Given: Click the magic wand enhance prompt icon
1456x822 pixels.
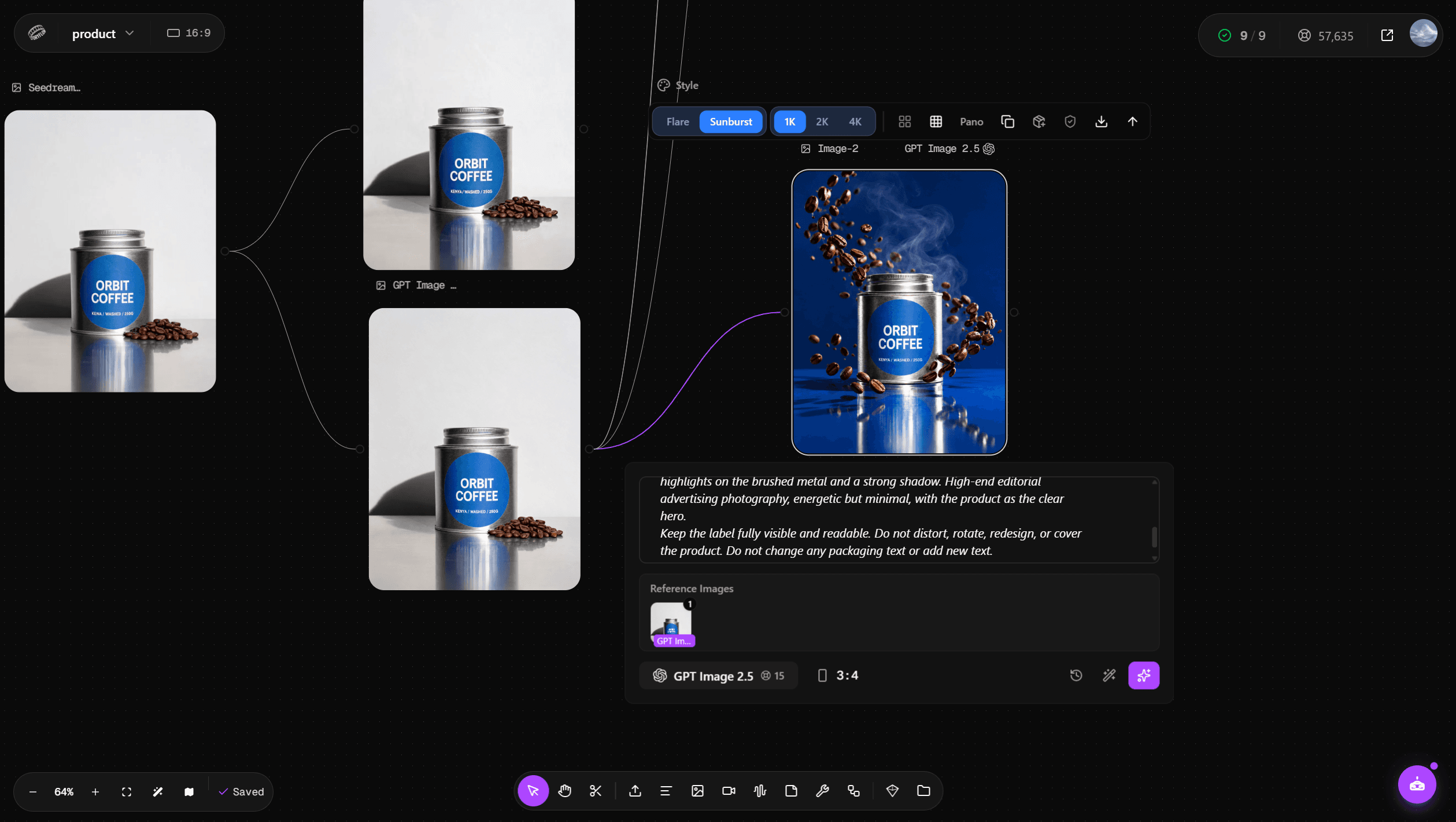Looking at the screenshot, I should (1109, 675).
